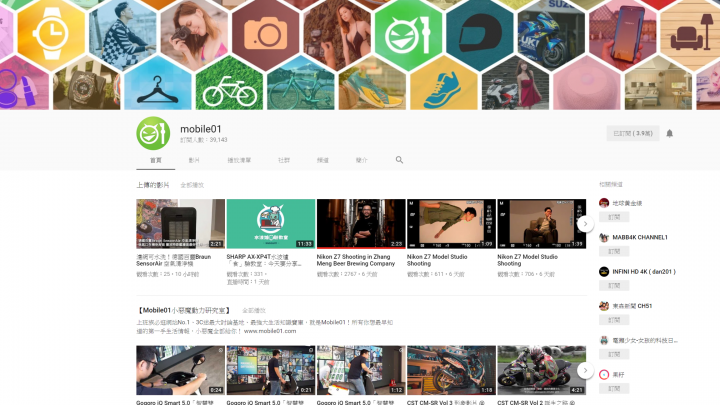Screen dimensions: 720x405
Task: Subscribe to MABB4K CHANNEL1
Action: tap(614, 252)
